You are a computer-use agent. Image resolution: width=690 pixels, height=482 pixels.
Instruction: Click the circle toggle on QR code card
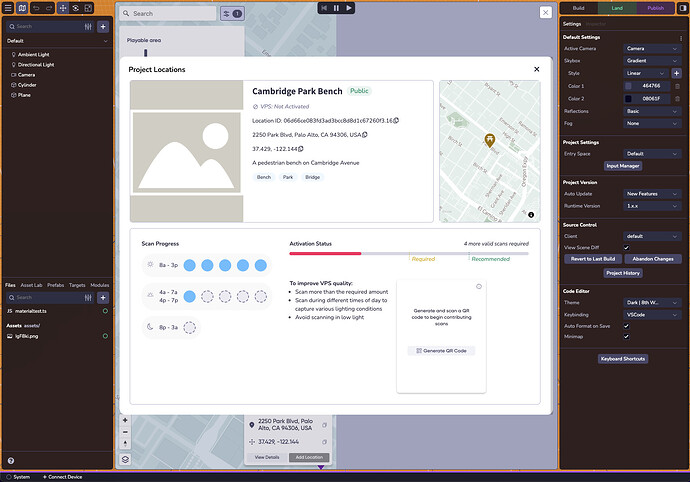point(479,287)
